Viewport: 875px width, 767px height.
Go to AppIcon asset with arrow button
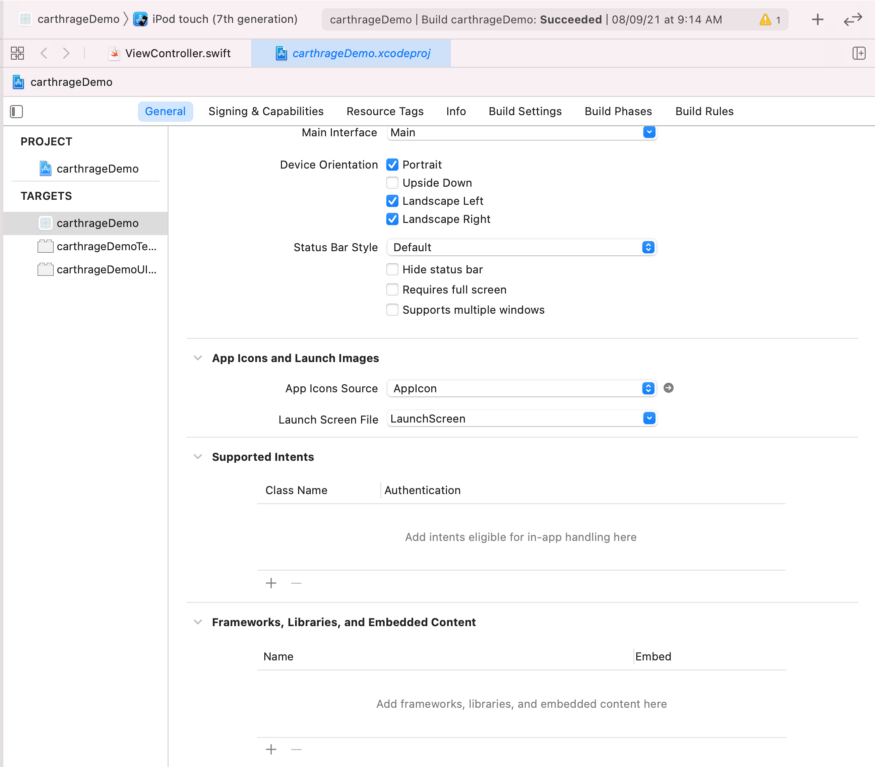point(669,388)
